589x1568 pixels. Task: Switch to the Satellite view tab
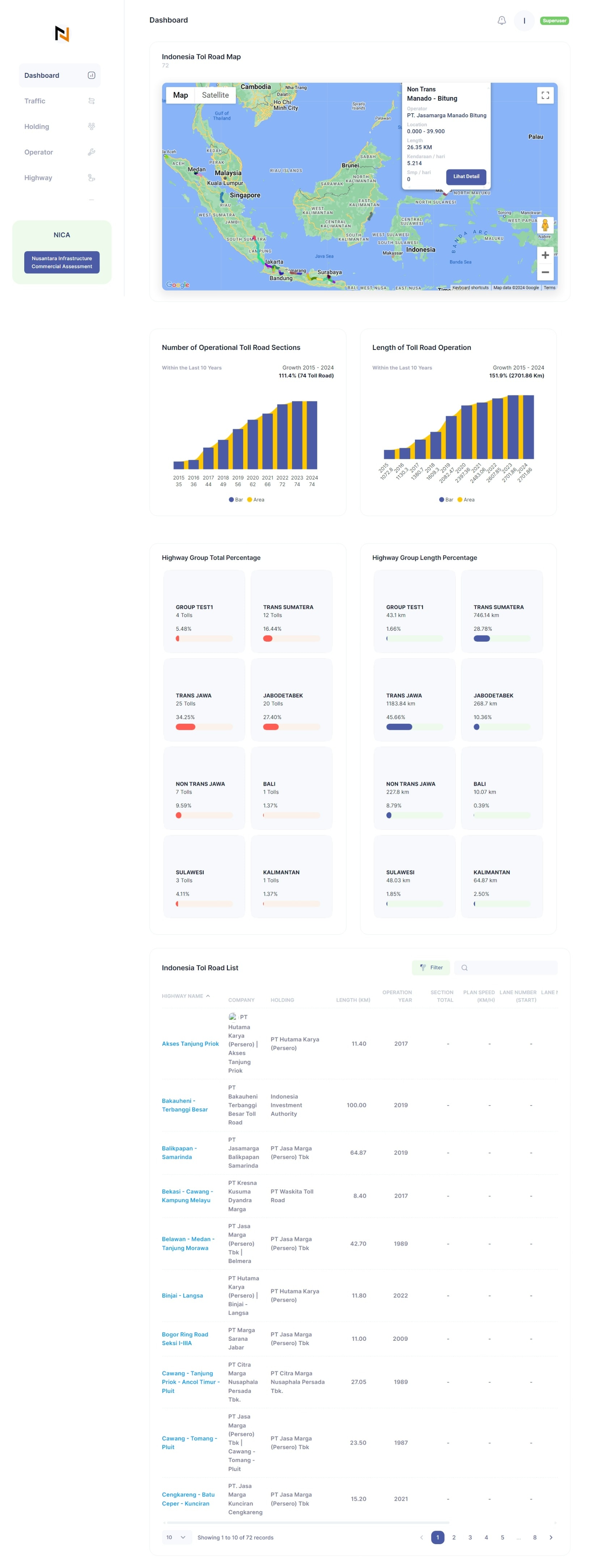click(x=215, y=95)
